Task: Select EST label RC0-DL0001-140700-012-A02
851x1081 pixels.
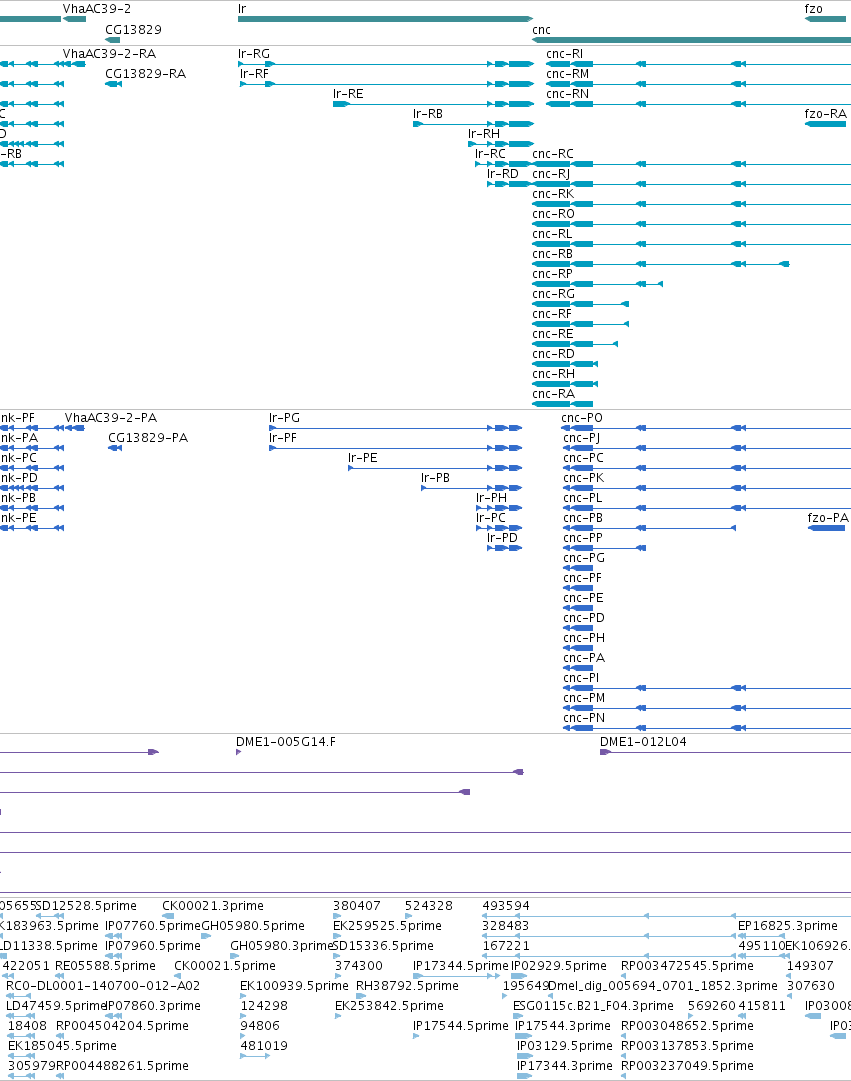Action: (x=103, y=986)
